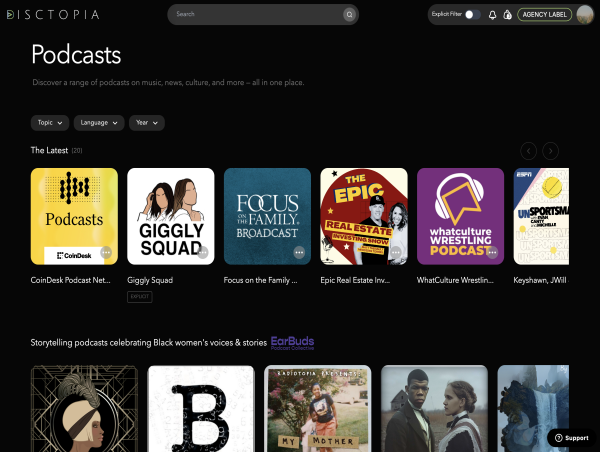Click The Latest section heading
600x452 pixels.
pyautogui.click(x=49, y=150)
